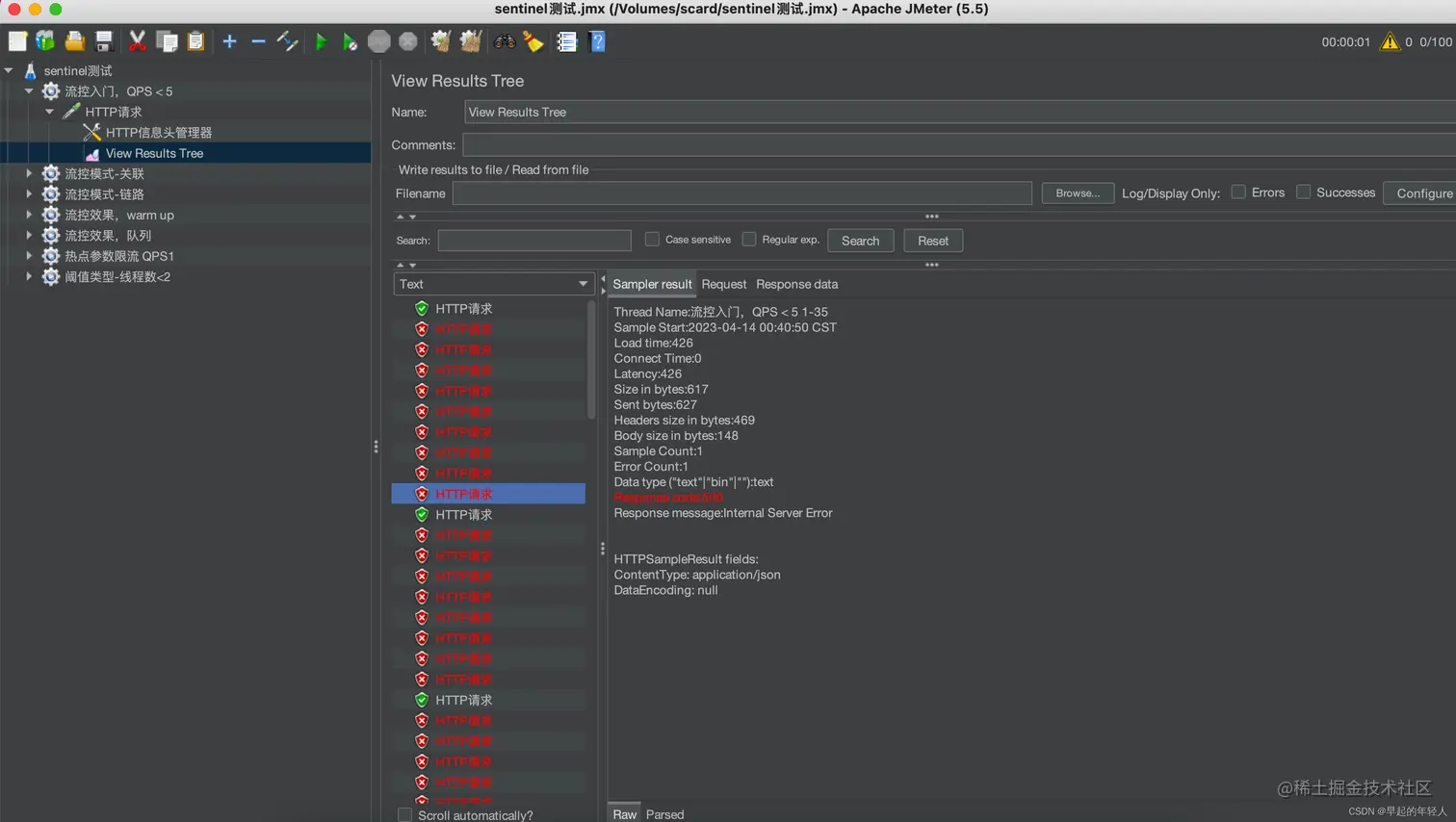Click Response message:Internal Server Error text
The width and height of the screenshot is (1456, 822).
tap(723, 513)
